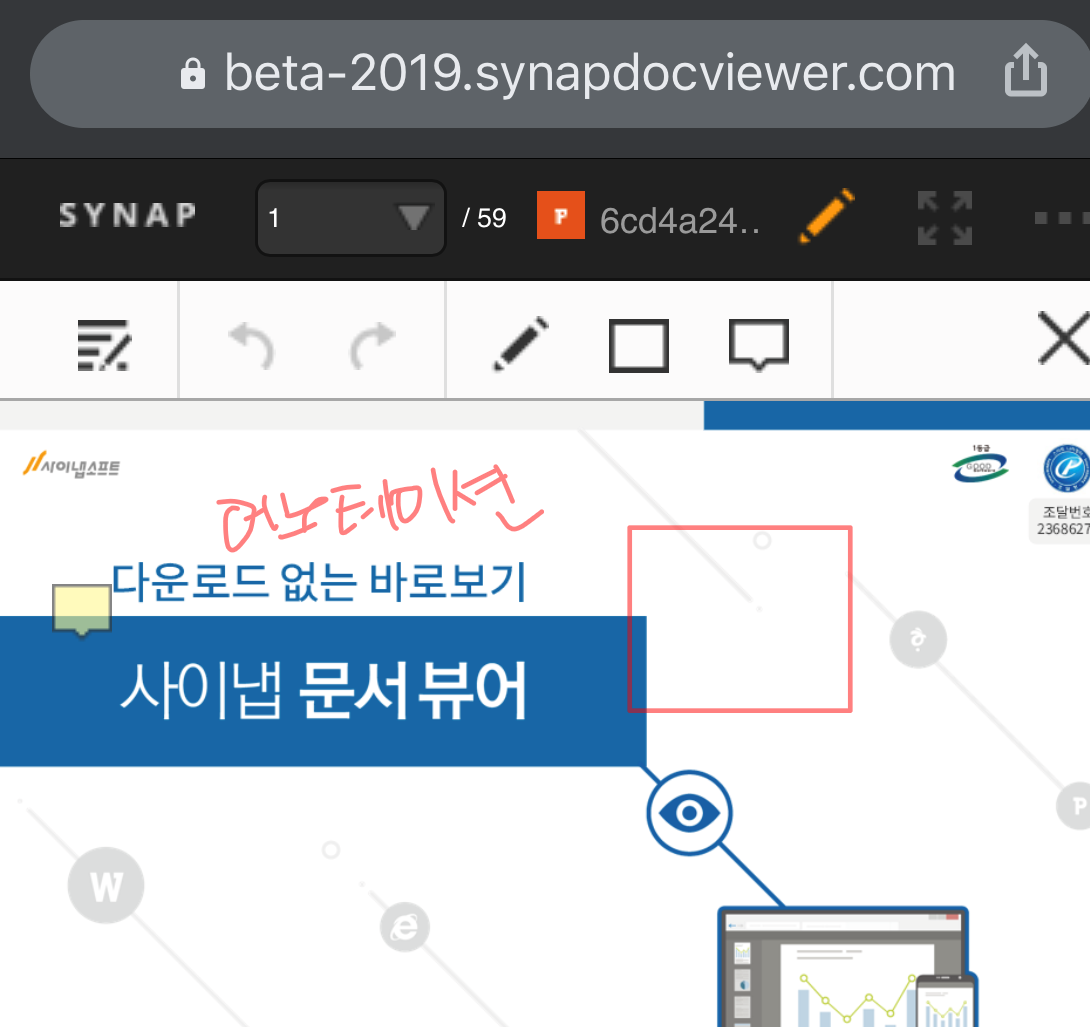Click the 사이냅 문서뷰어 title
This screenshot has width=1090, height=1027.
tap(324, 690)
